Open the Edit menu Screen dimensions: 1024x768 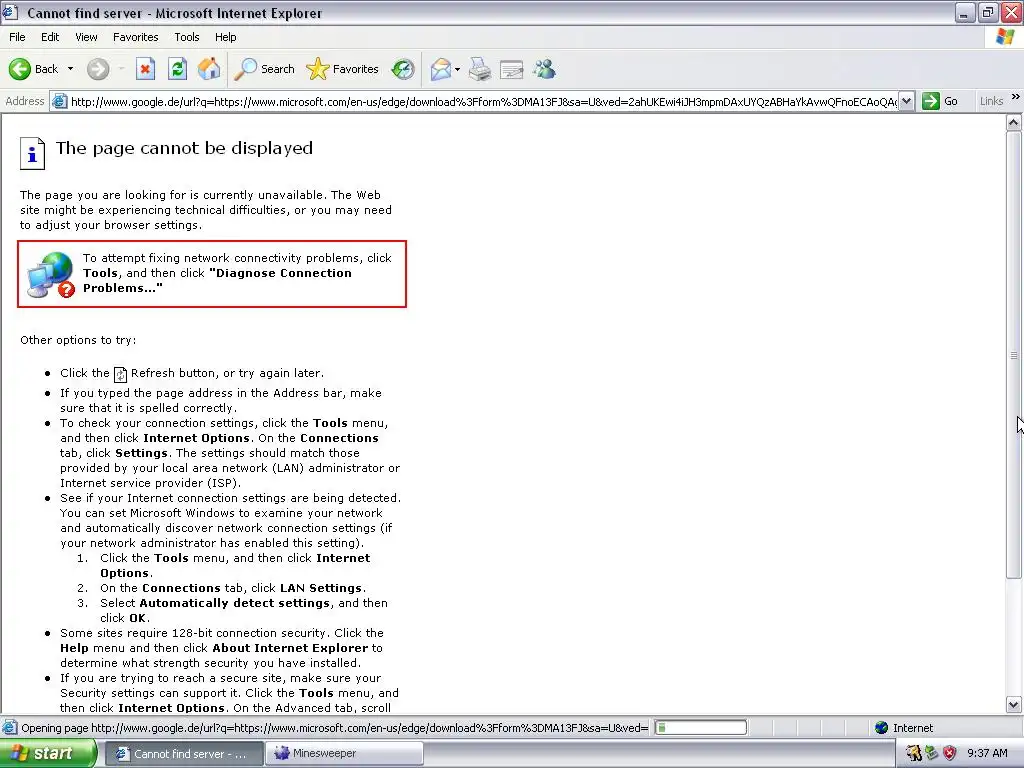point(50,37)
